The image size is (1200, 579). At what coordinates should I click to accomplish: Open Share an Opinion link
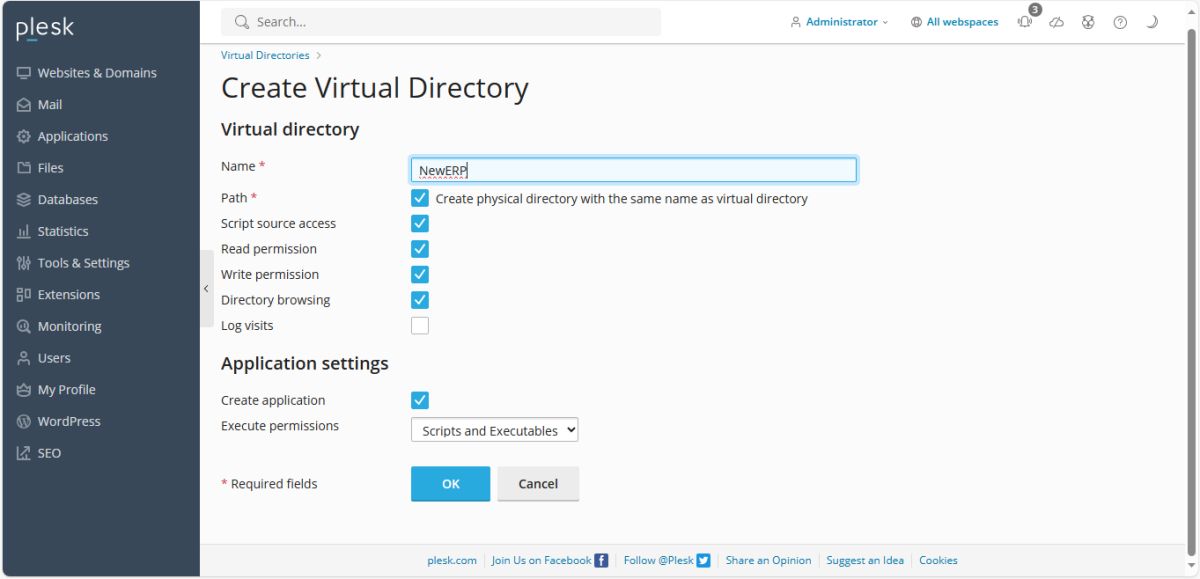click(x=768, y=560)
